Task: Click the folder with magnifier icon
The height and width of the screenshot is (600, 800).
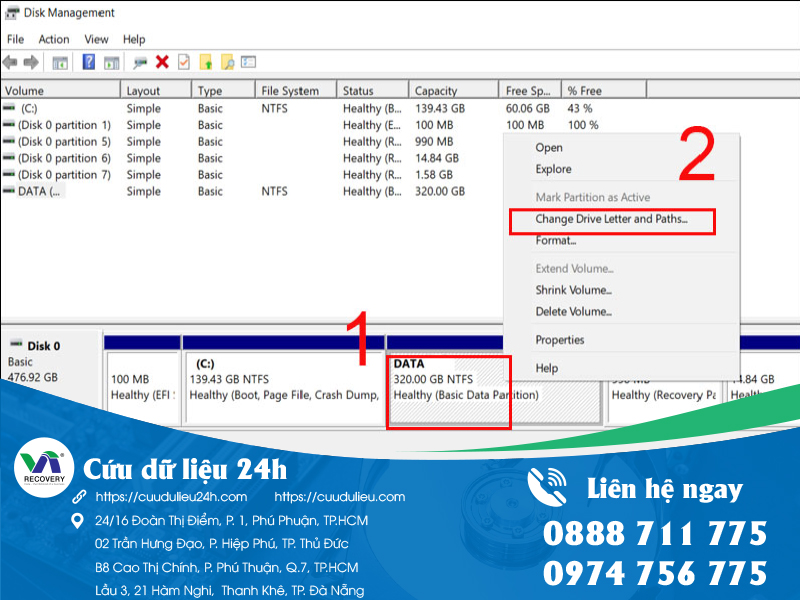Action: (x=228, y=62)
